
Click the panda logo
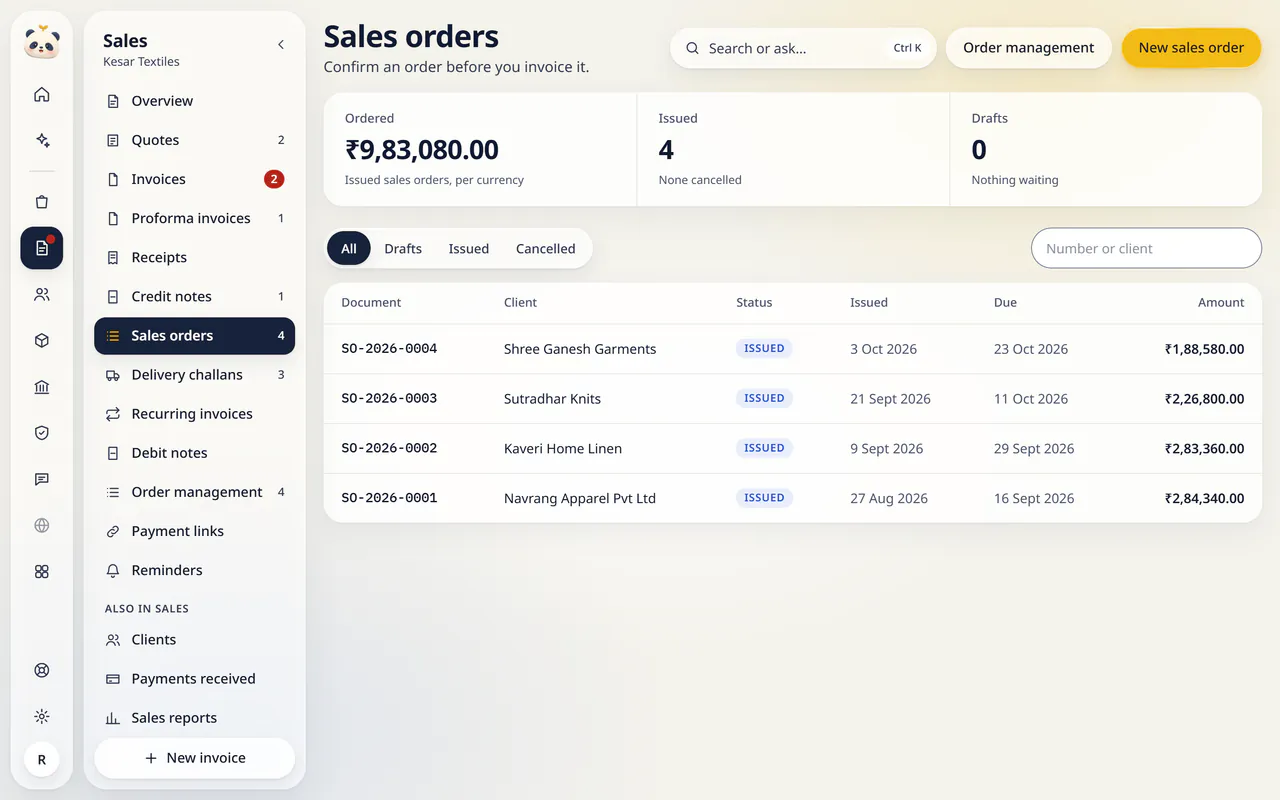click(x=41, y=42)
